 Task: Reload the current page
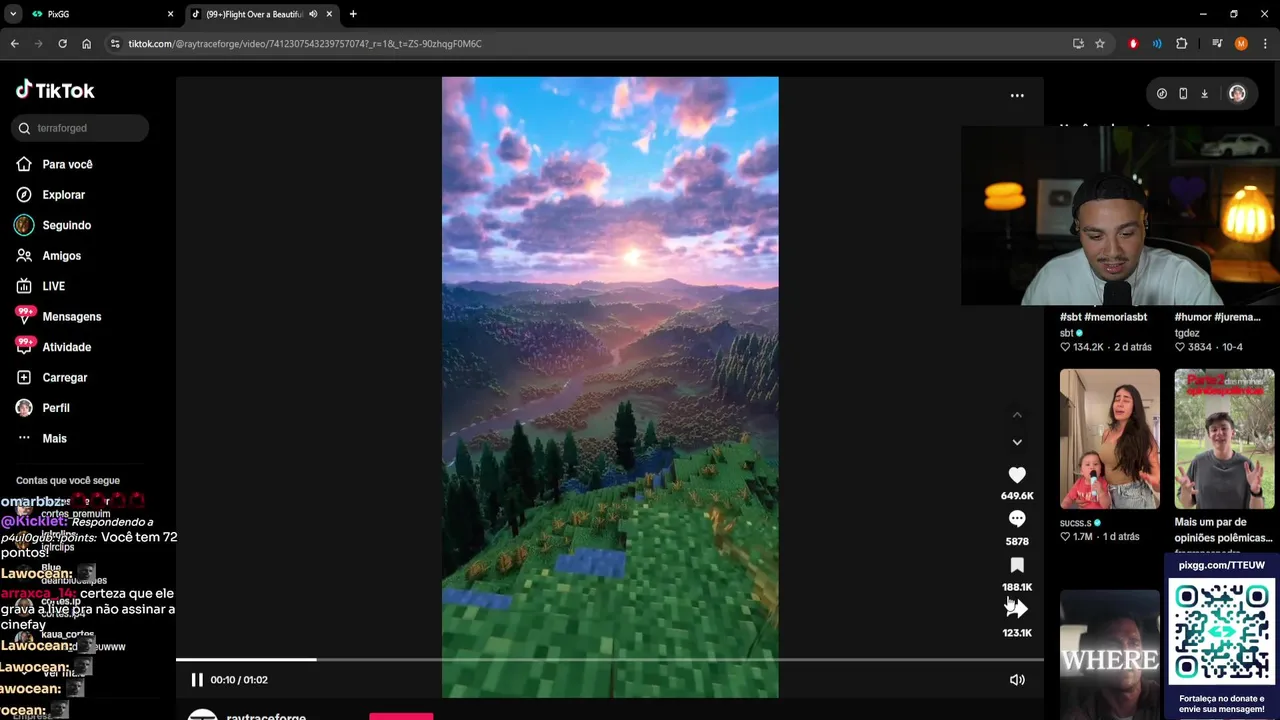tap(62, 44)
